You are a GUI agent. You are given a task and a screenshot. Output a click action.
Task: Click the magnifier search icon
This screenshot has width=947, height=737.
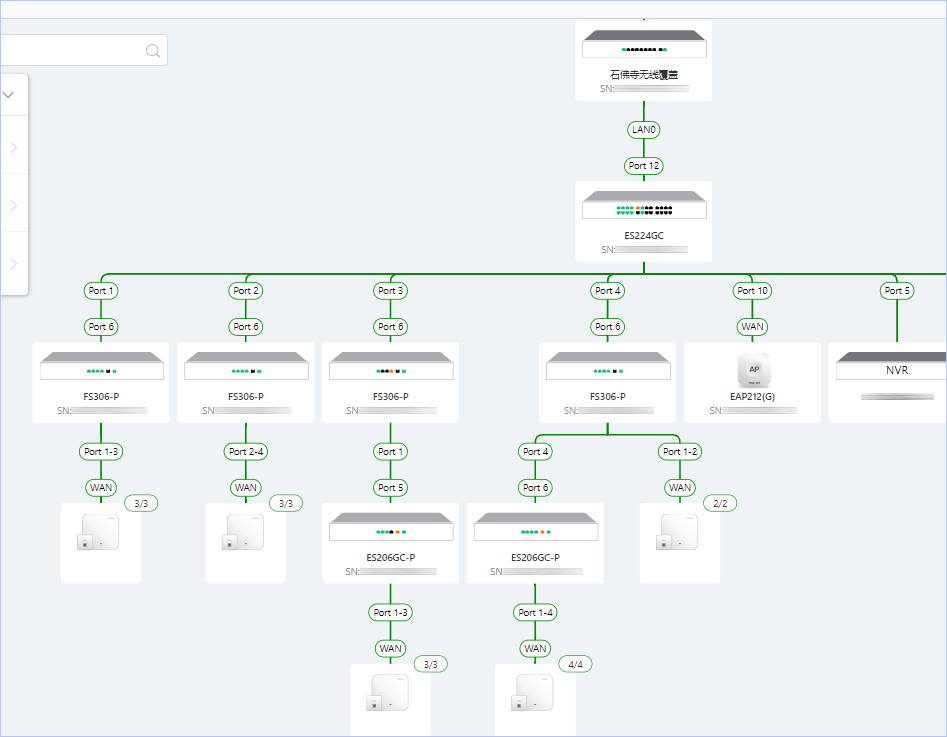coord(153,51)
